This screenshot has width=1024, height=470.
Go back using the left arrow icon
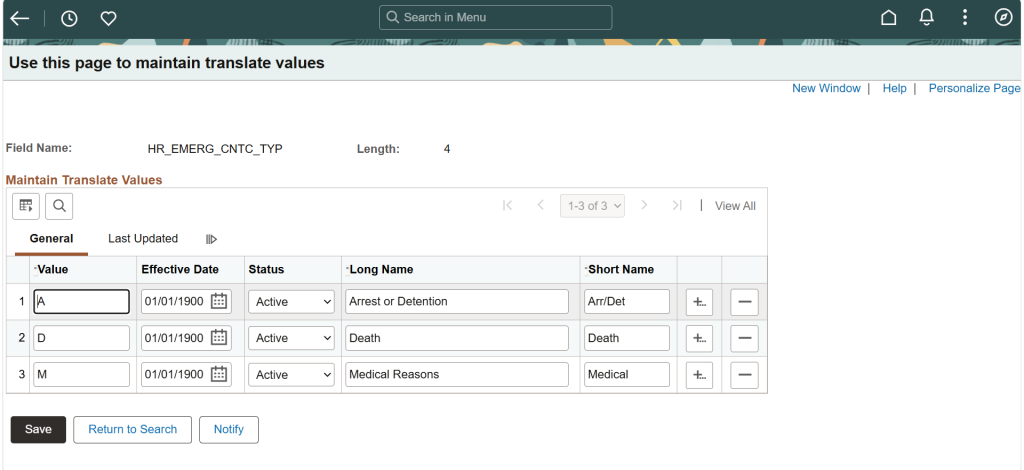click(x=20, y=18)
